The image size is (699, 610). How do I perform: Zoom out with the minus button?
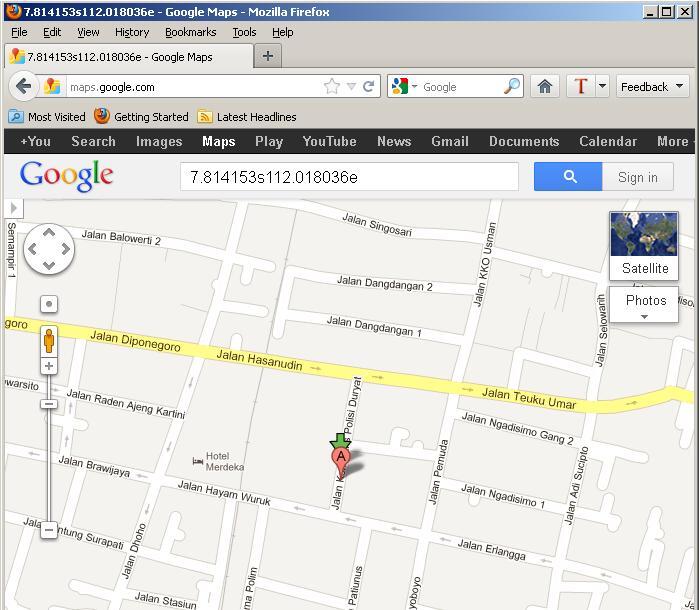49,530
